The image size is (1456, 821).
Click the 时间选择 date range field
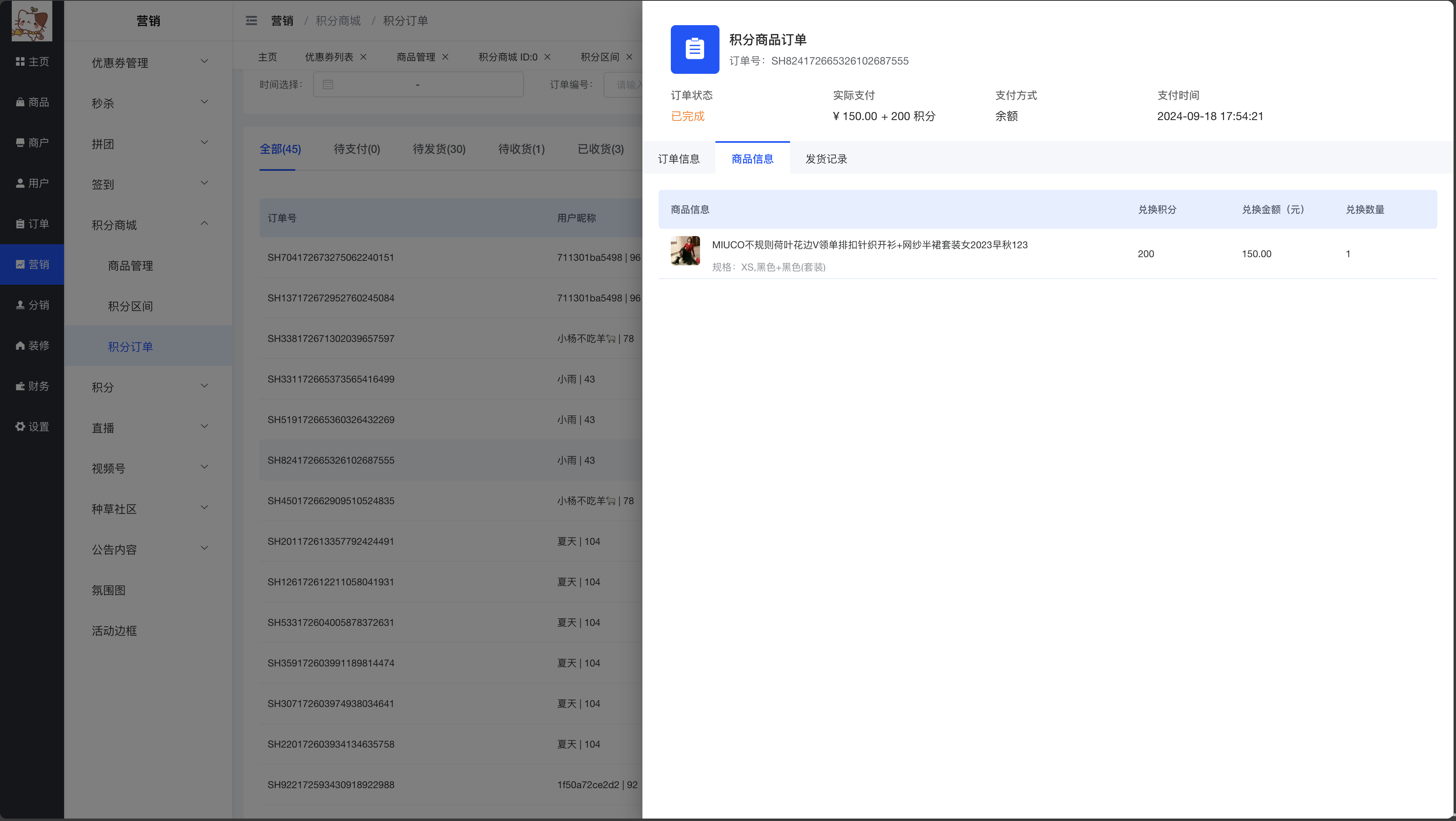[x=418, y=85]
